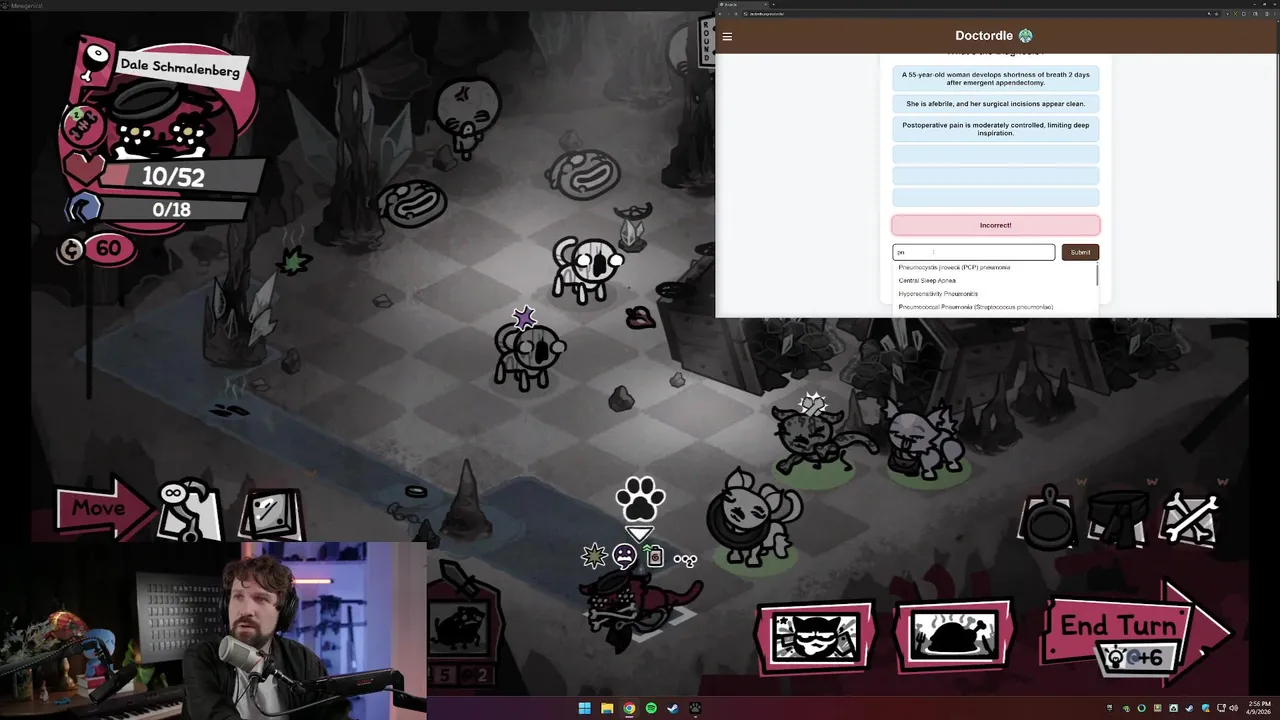Open Windows Start menu

(585, 708)
